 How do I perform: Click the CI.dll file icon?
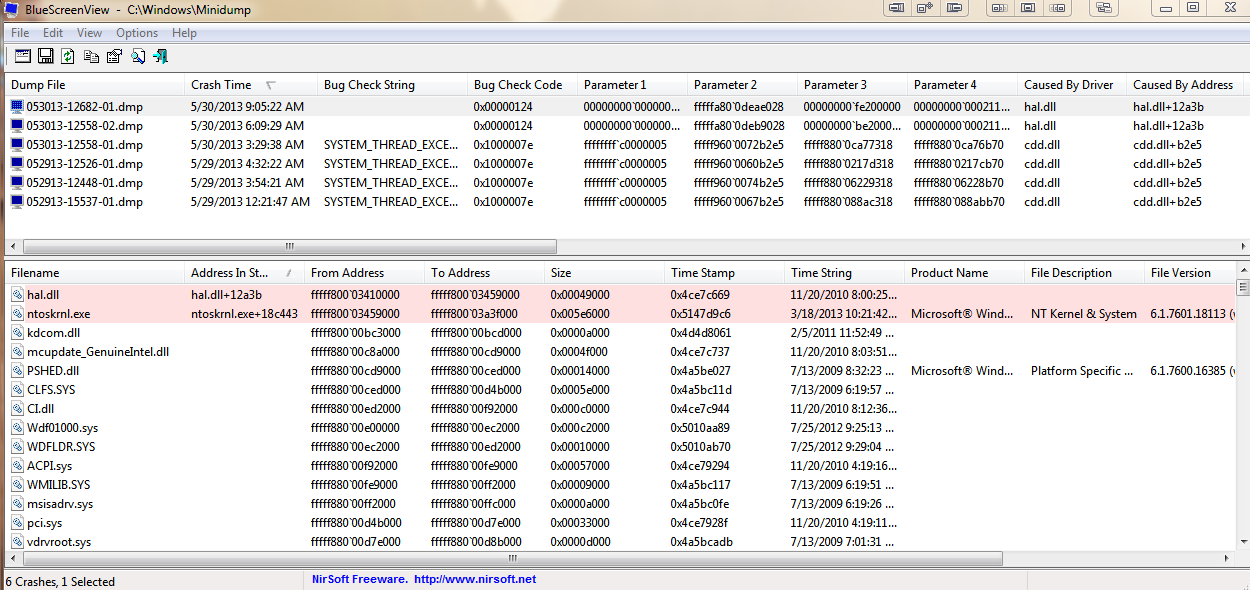17,409
